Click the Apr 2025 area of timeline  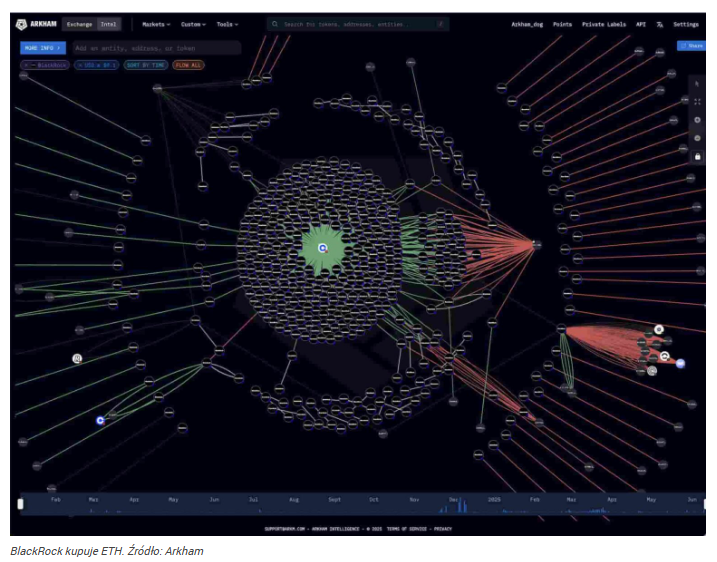click(x=611, y=500)
